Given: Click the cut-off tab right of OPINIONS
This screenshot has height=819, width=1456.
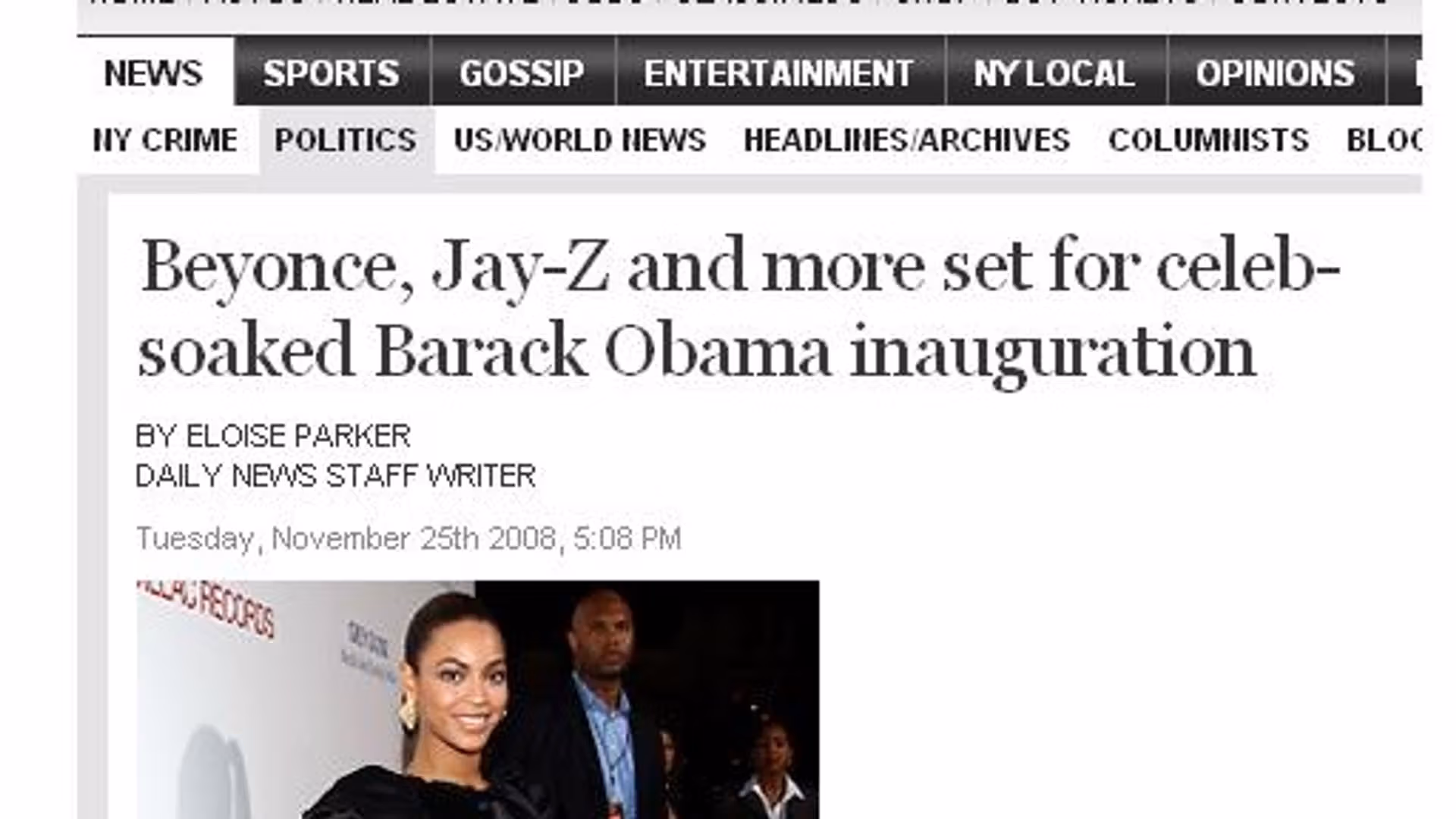Looking at the screenshot, I should 1404,73.
